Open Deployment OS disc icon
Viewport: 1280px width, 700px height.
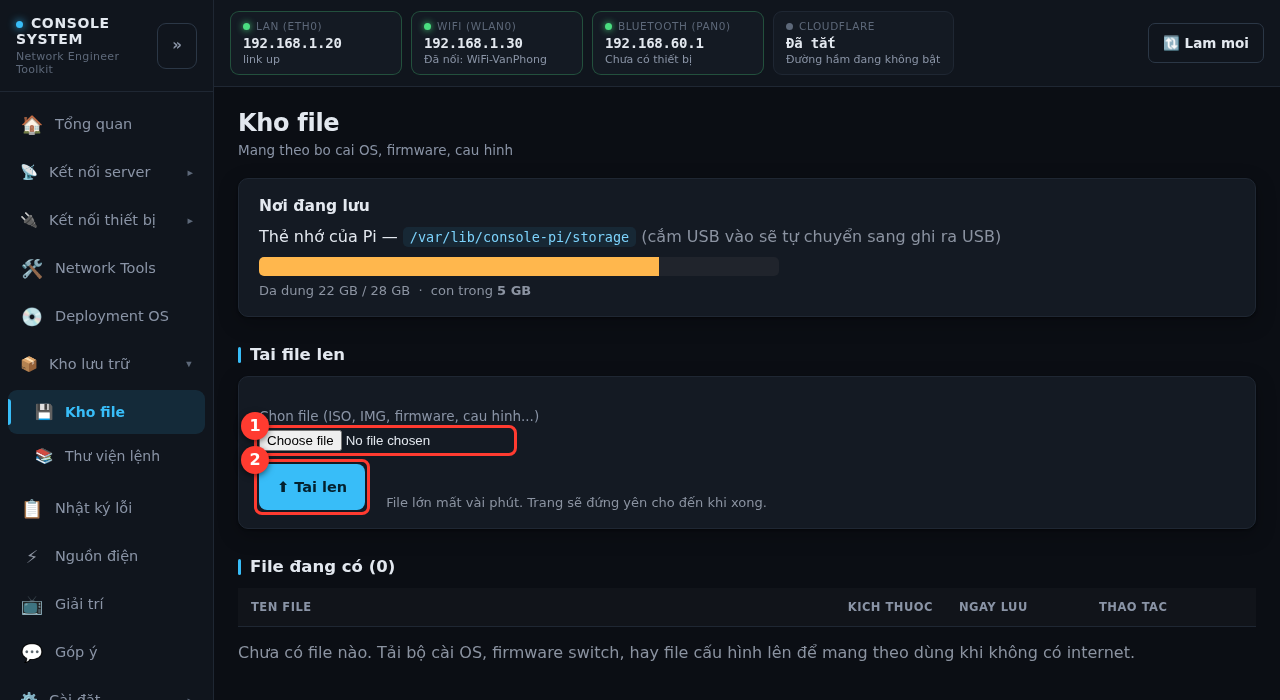click(x=32, y=316)
